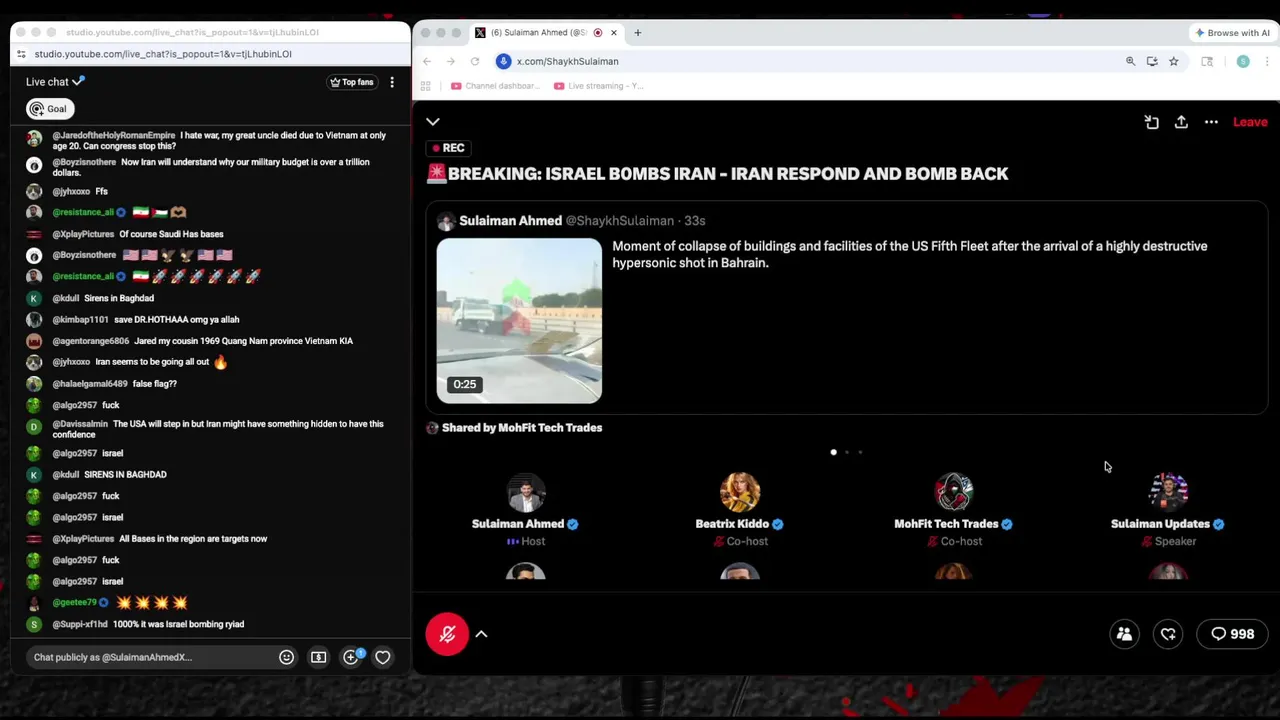Screen dimensions: 1280x720
Task: Open co-host MohFit Tech Trades avatar
Action: 954,492
